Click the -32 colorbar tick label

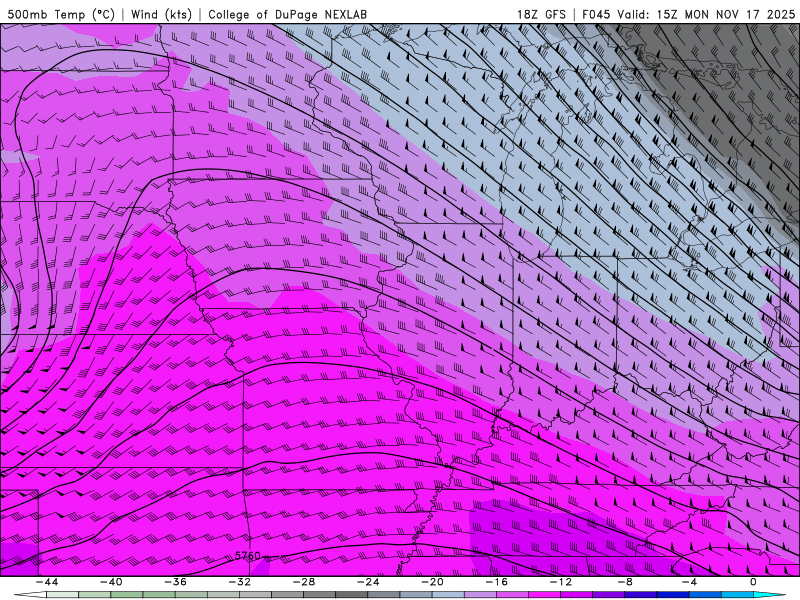tap(240, 582)
